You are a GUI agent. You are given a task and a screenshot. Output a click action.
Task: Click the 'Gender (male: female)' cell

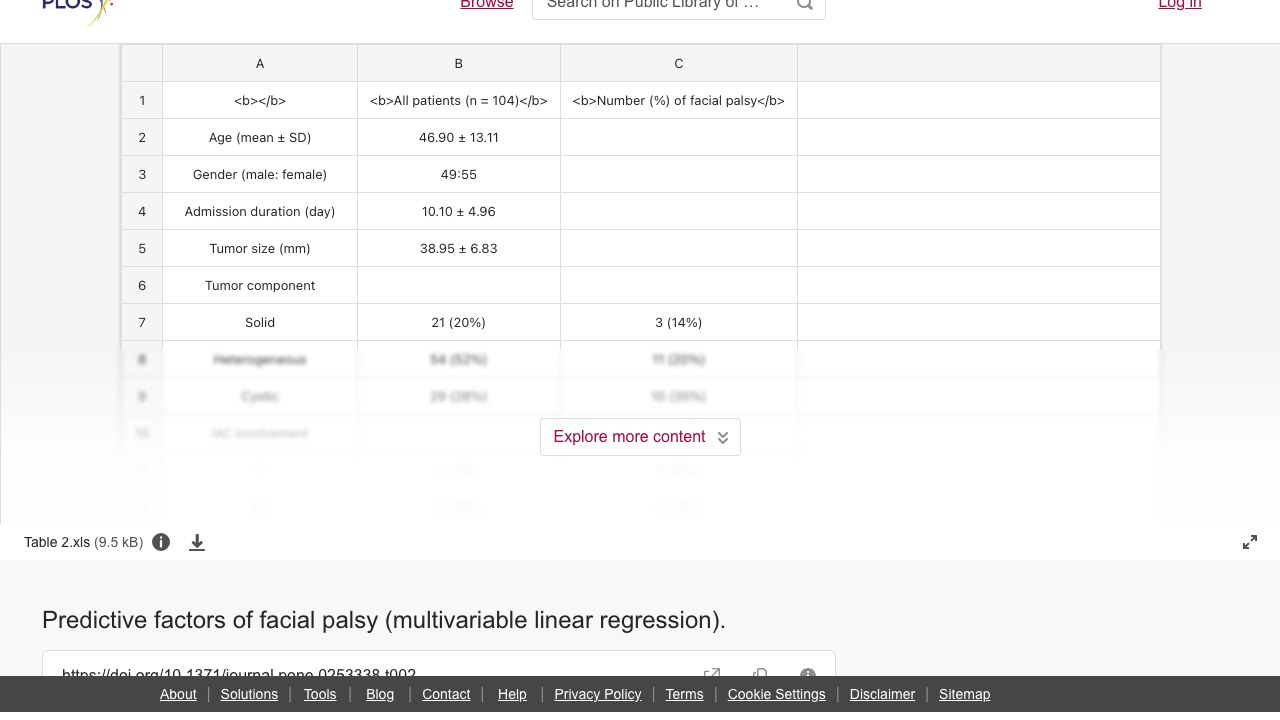tap(260, 174)
